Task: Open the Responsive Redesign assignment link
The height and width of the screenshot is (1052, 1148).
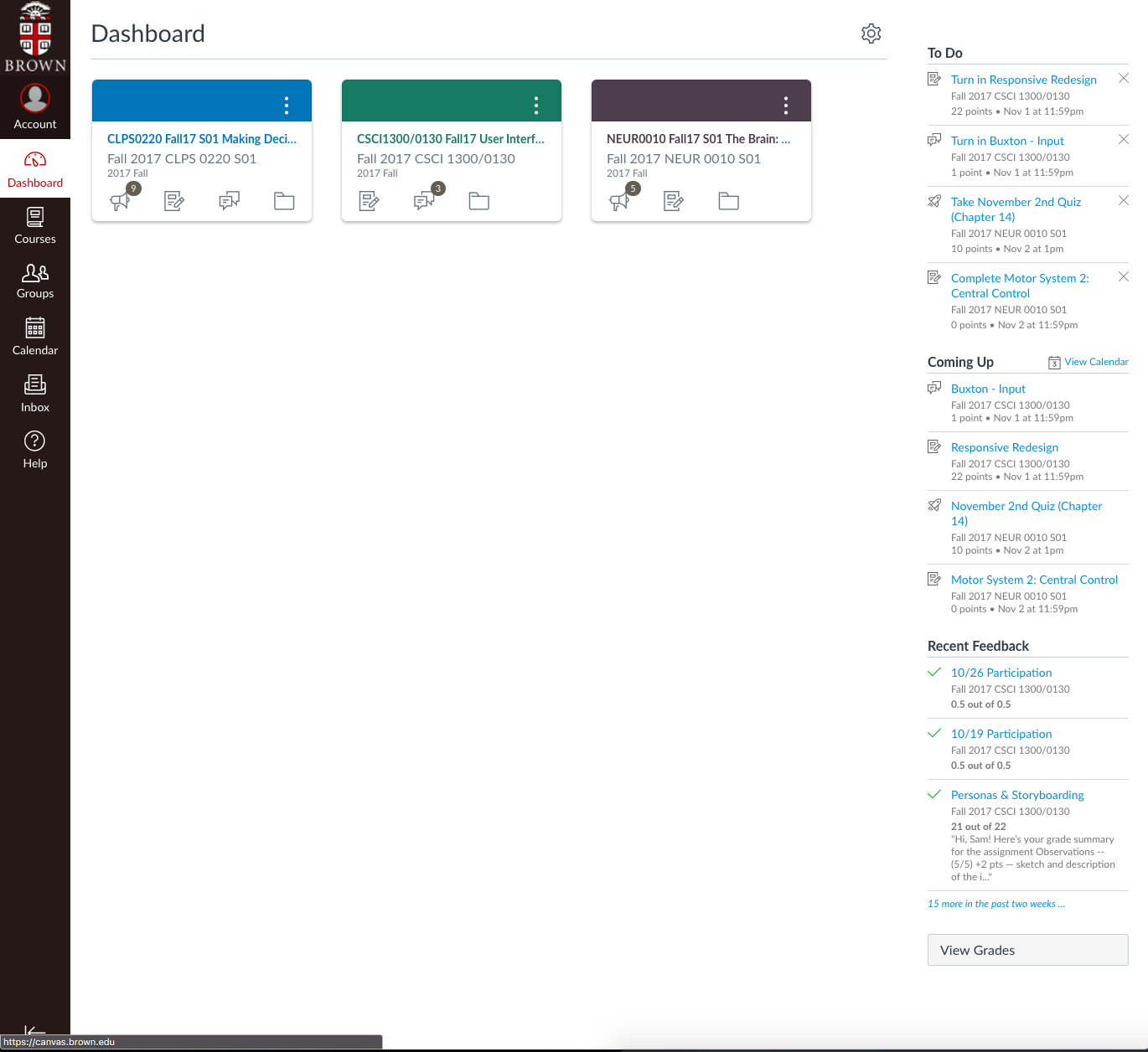Action: [x=1004, y=447]
